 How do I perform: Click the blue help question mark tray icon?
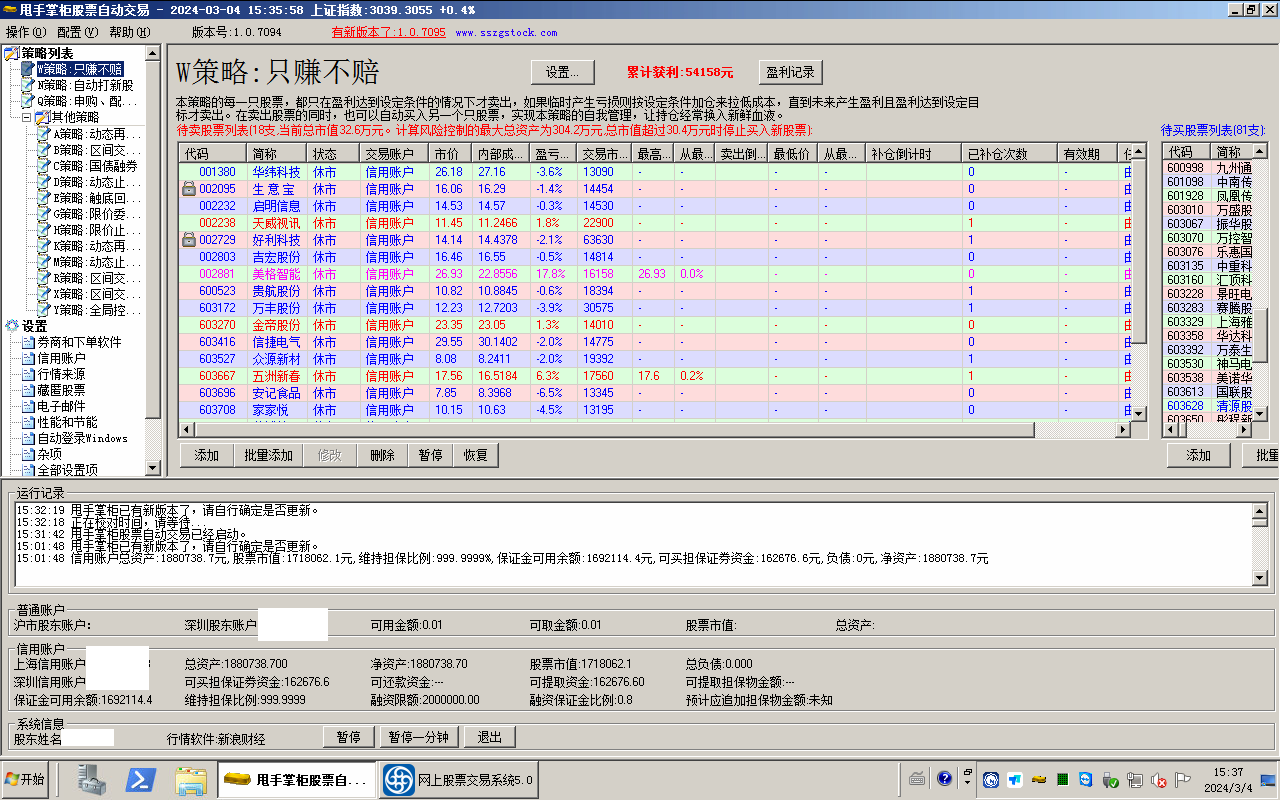tap(944, 779)
